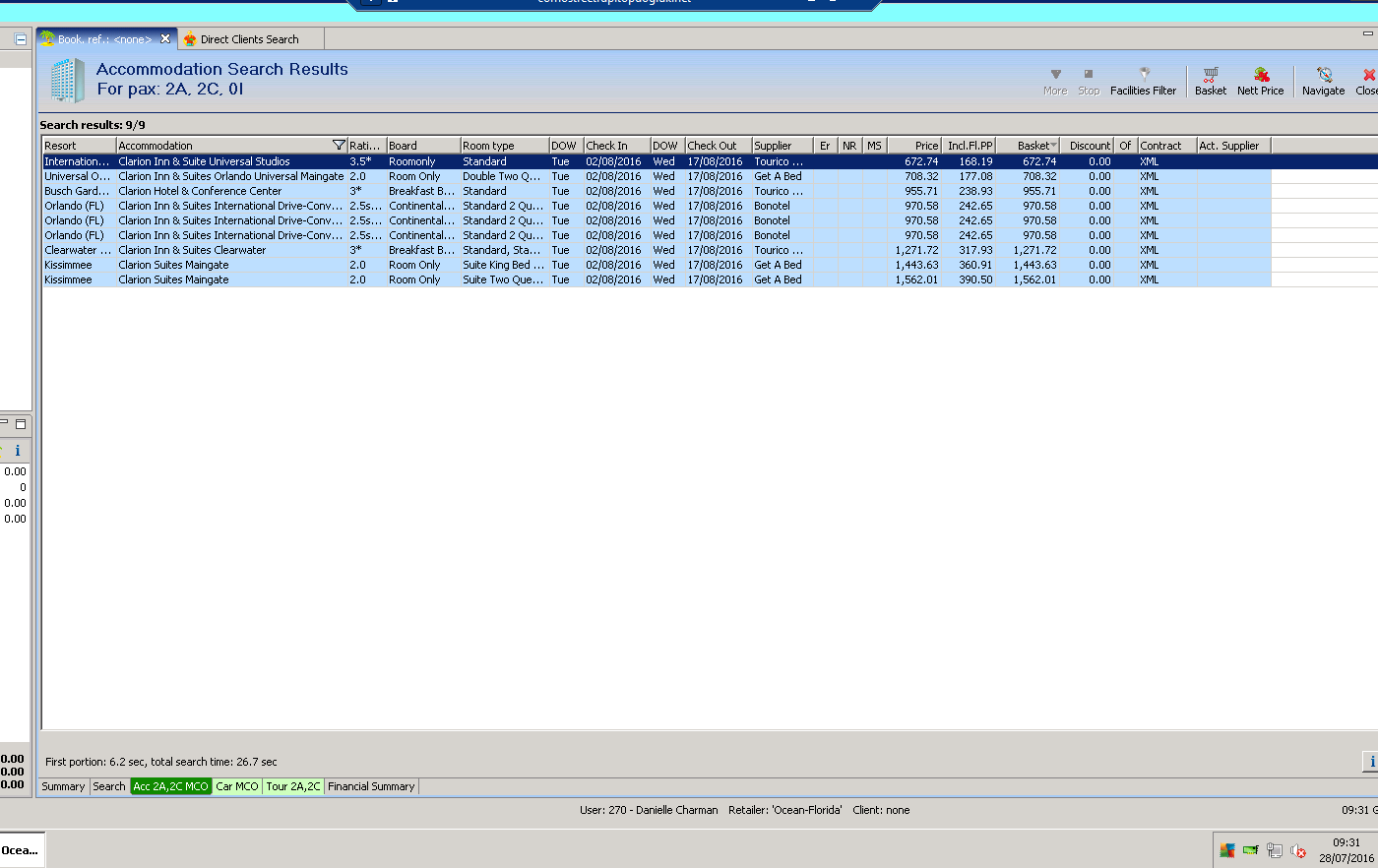Sort by the Contract column header

point(1167,146)
